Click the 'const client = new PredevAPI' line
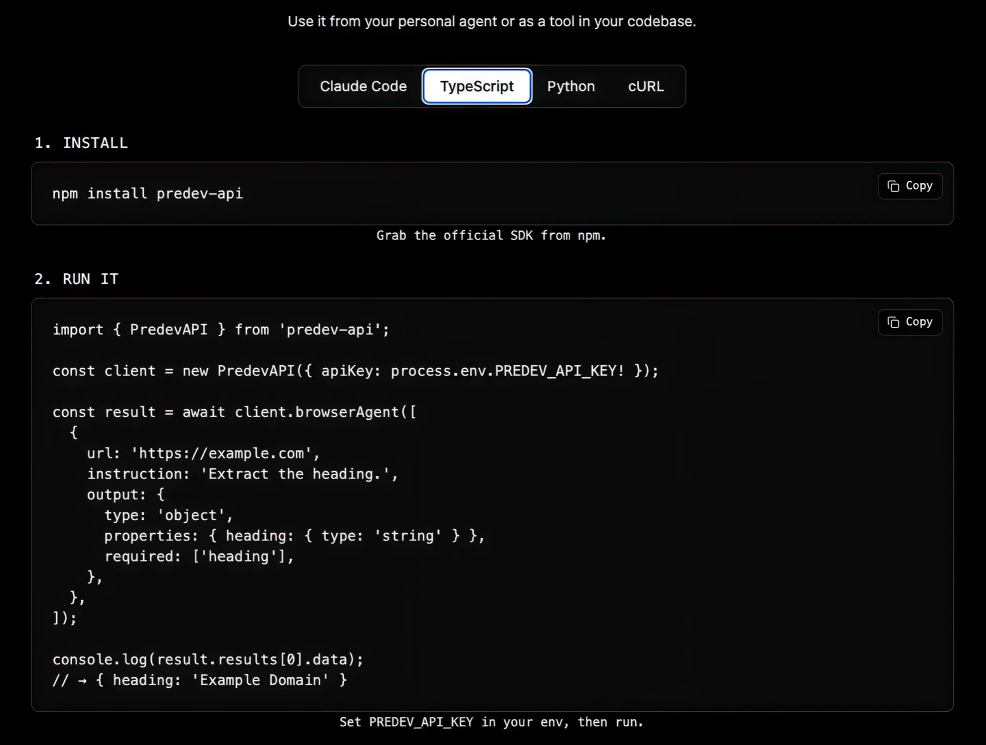 point(355,371)
